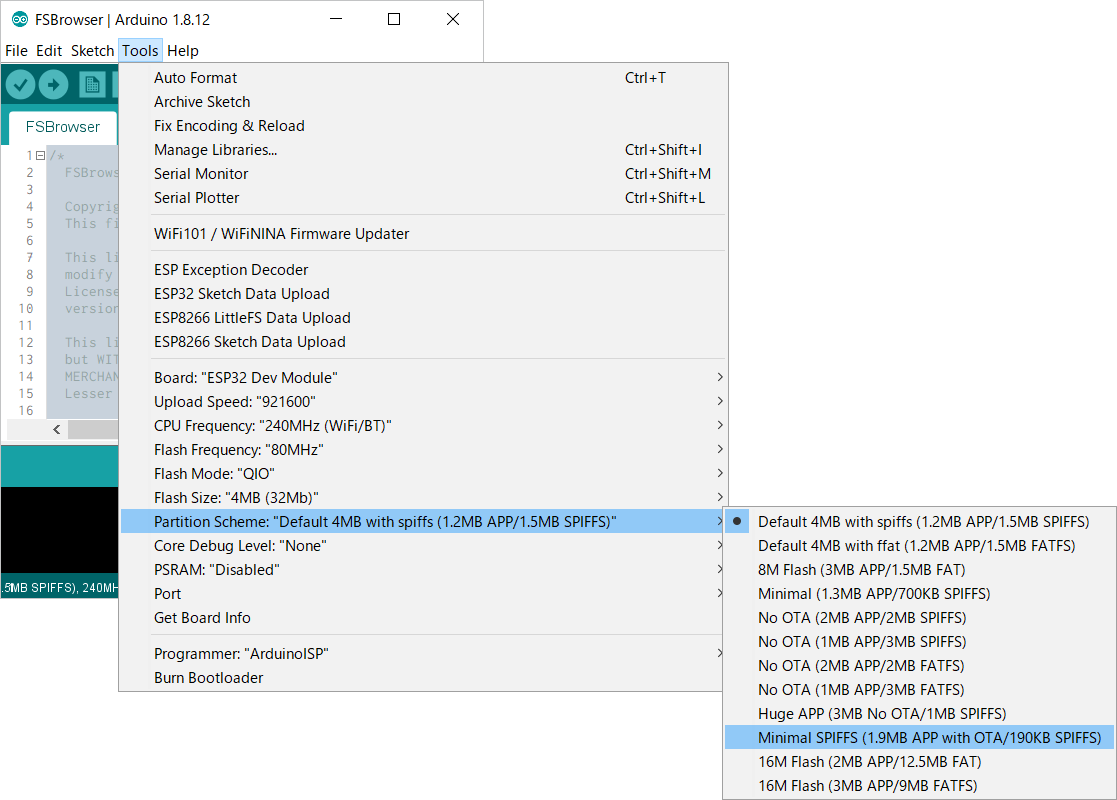This screenshot has height=800, width=1117.
Task: Select 16M Flash (2MB APP/12.5MB FAT)
Action: (x=919, y=762)
